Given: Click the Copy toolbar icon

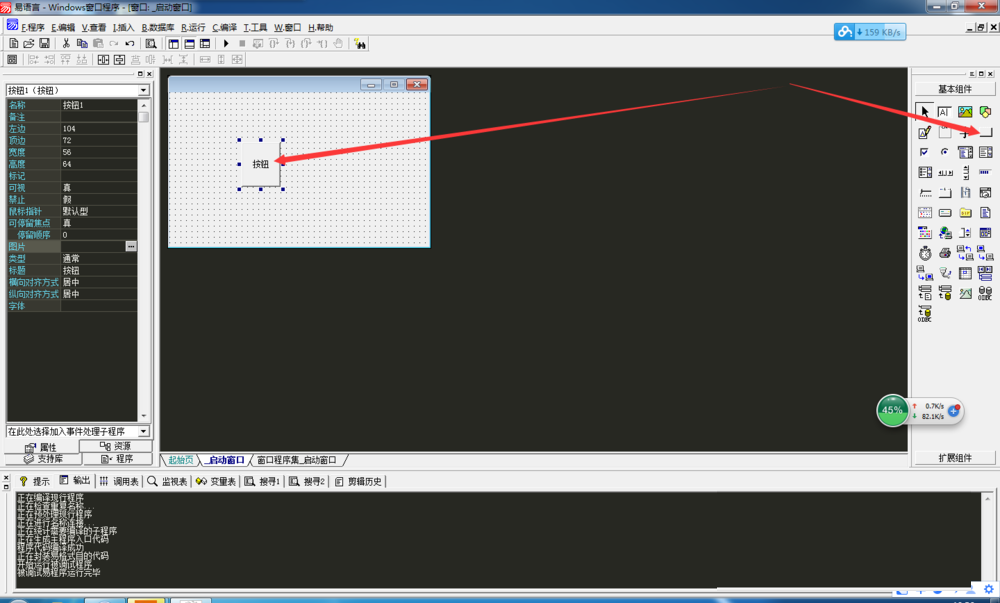Looking at the screenshot, I should coord(82,43).
